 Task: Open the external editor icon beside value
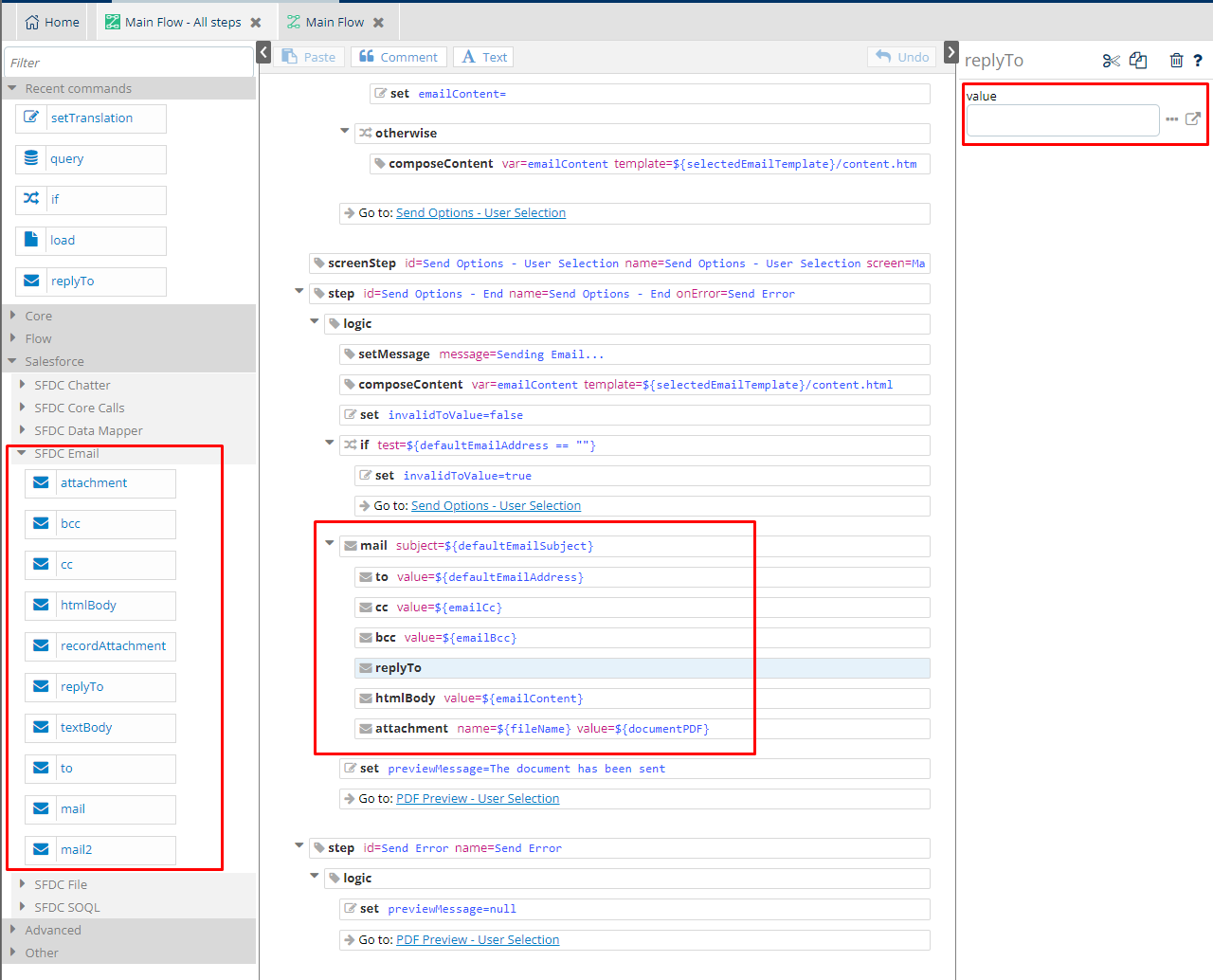pos(1193,119)
